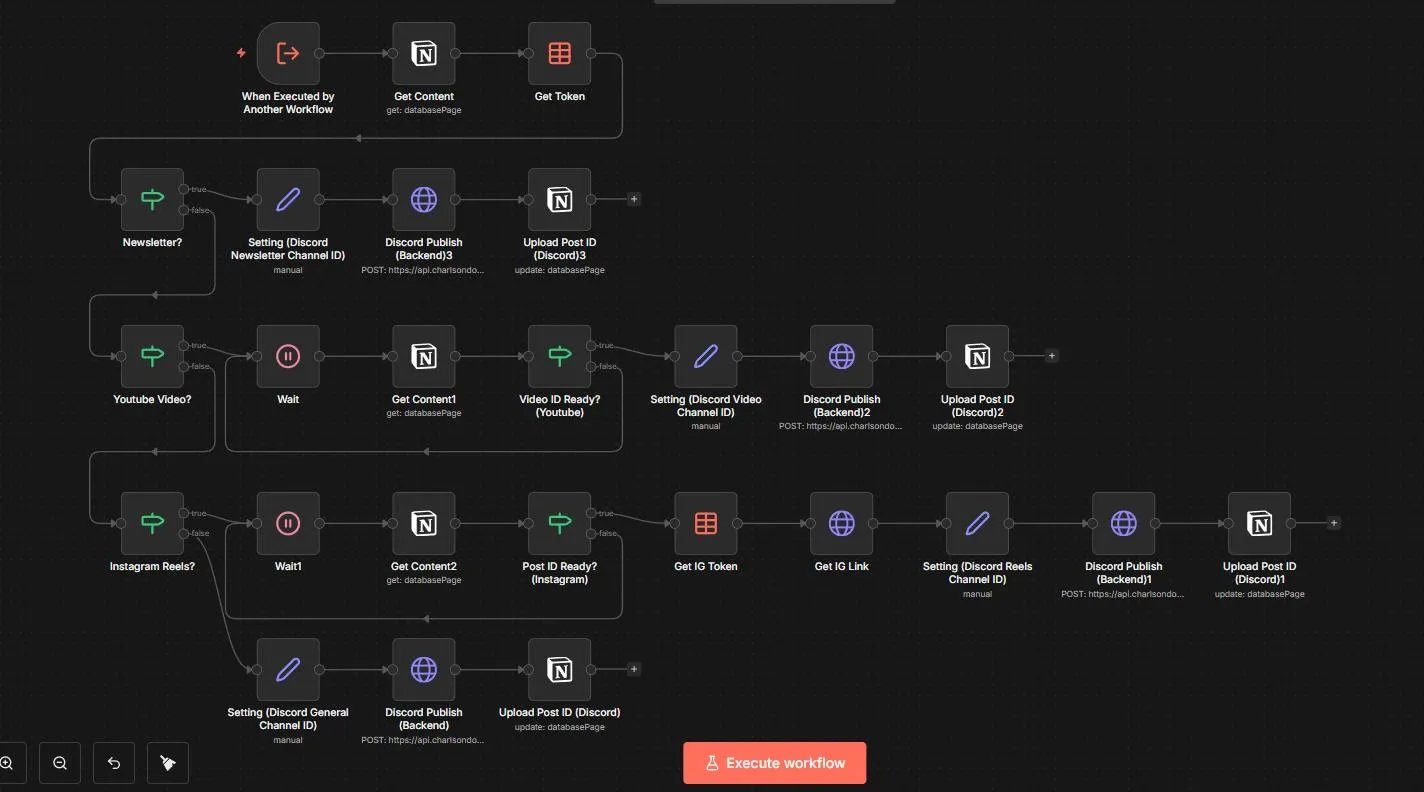
Task: Click the Instagram Reels? switch node
Action: click(x=152, y=522)
